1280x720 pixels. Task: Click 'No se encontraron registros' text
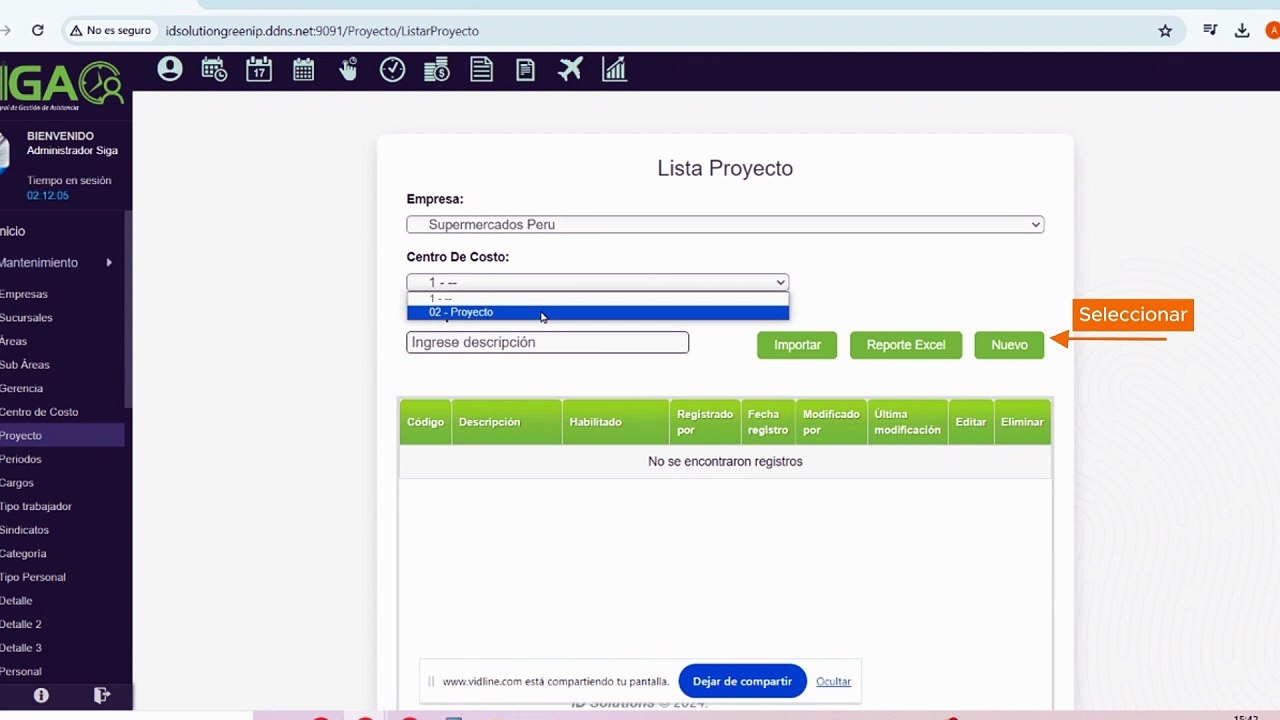click(725, 461)
